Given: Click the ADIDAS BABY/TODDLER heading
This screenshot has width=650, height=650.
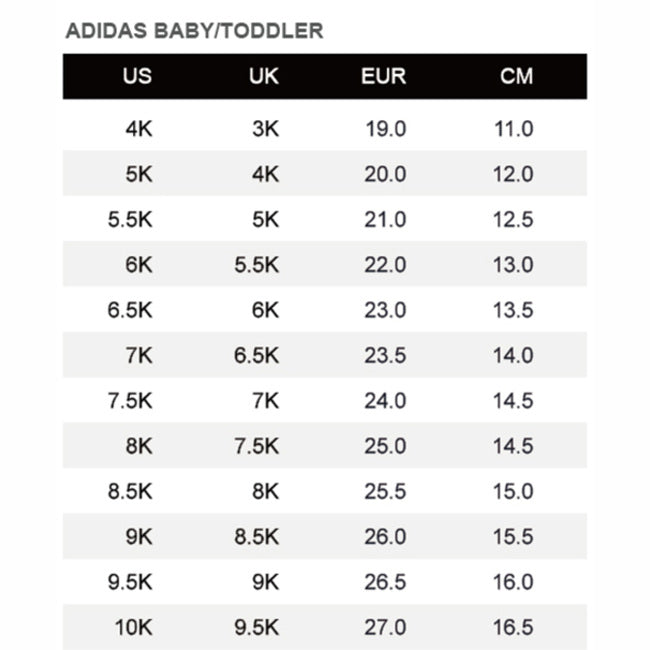Looking at the screenshot, I should click(x=195, y=31).
